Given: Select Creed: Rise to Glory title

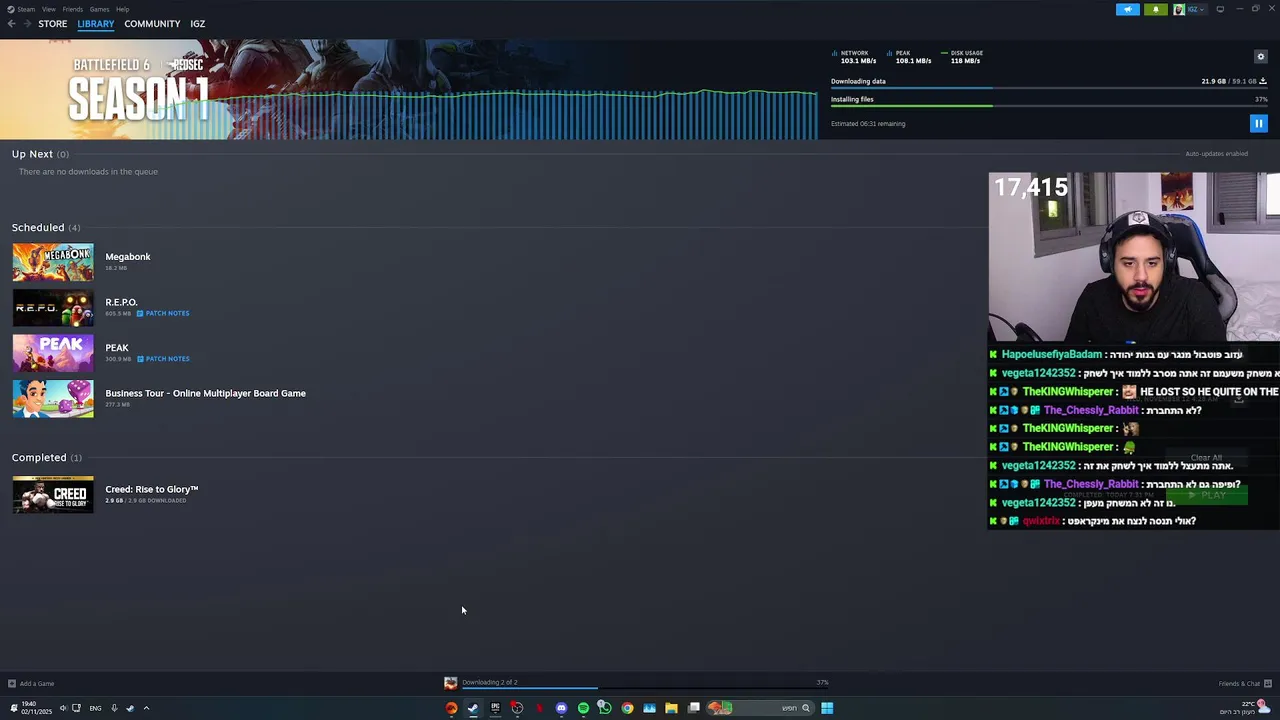Looking at the screenshot, I should click(x=152, y=489).
